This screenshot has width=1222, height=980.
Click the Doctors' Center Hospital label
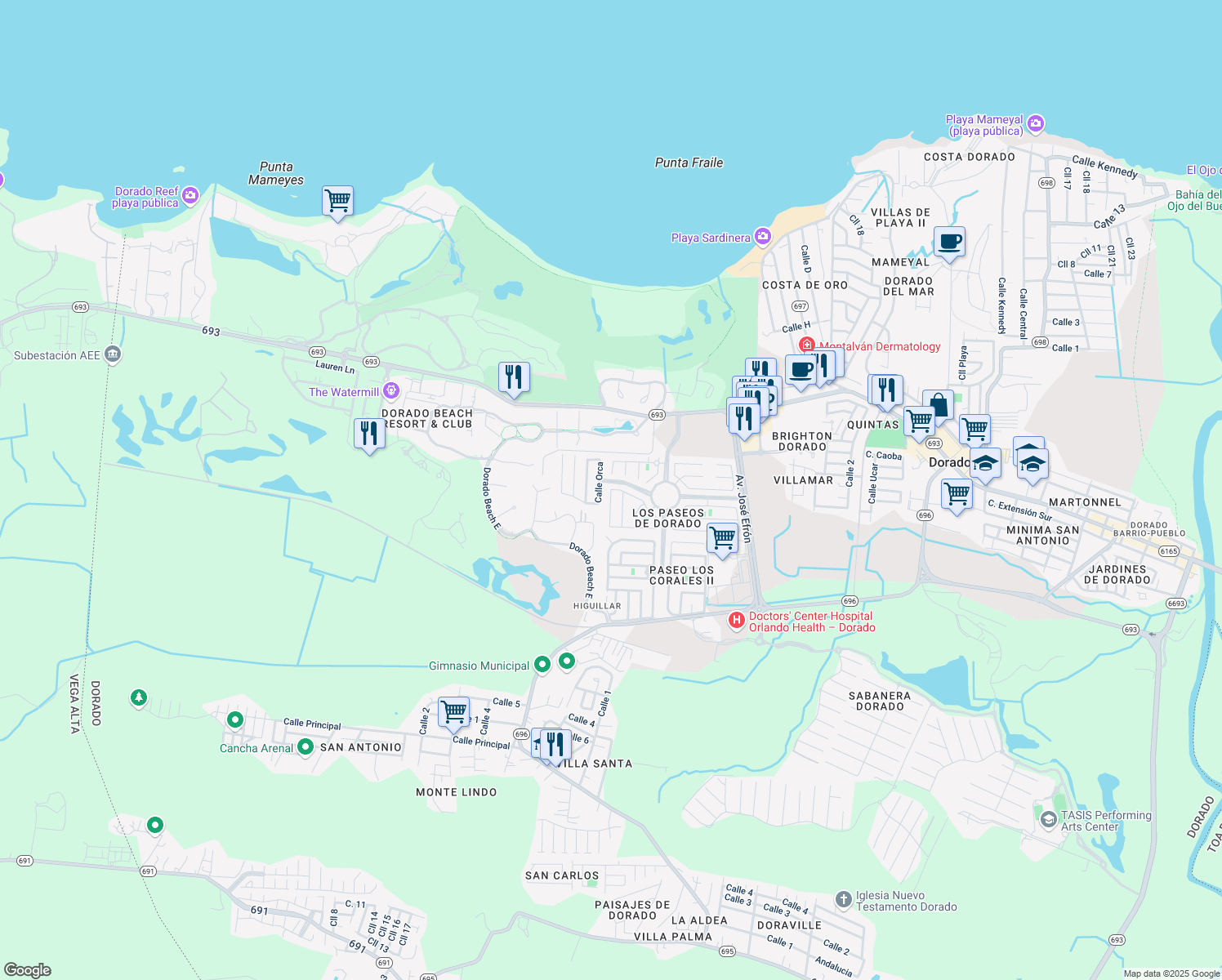pos(811,621)
